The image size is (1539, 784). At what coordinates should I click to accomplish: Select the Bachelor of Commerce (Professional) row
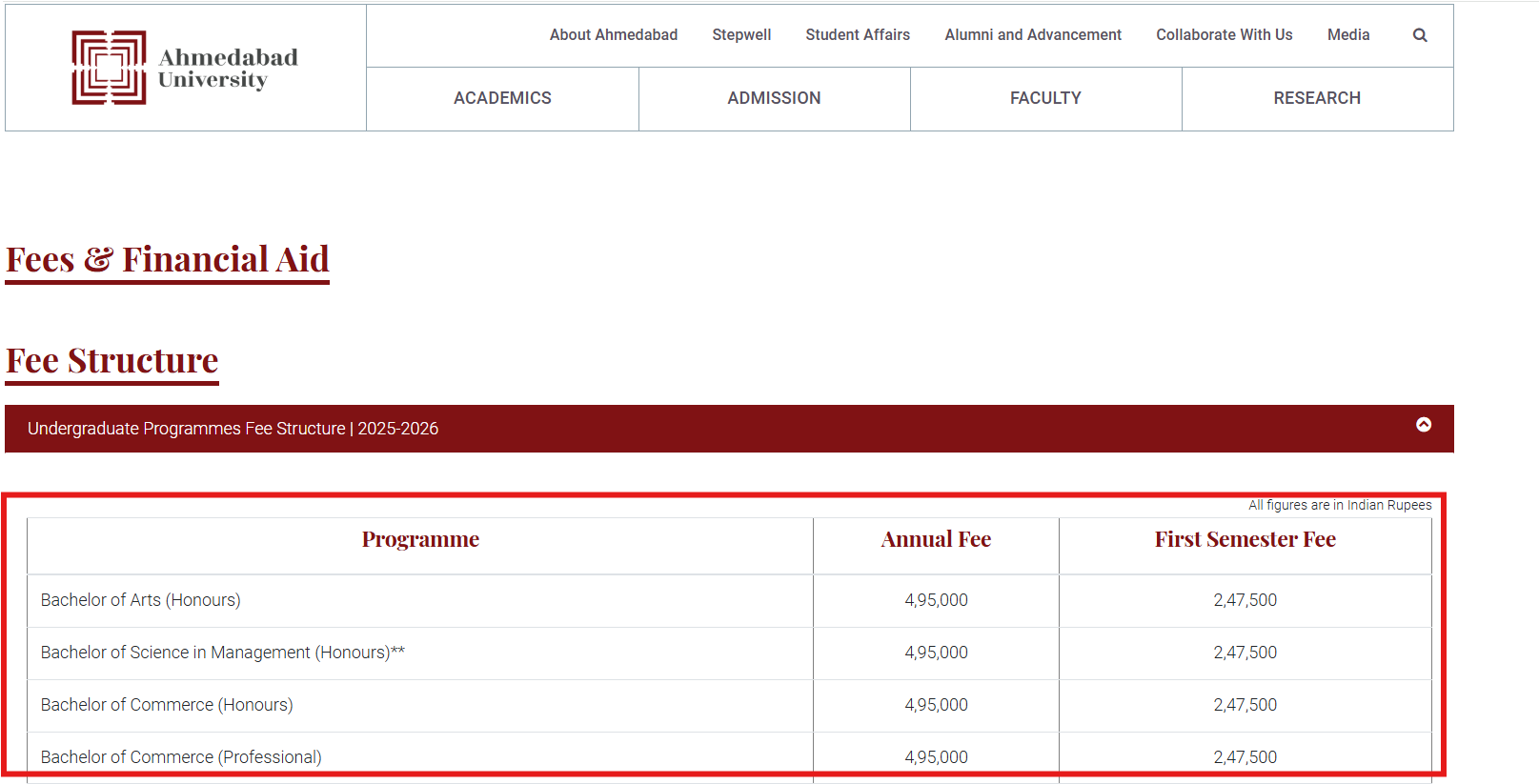(x=729, y=757)
